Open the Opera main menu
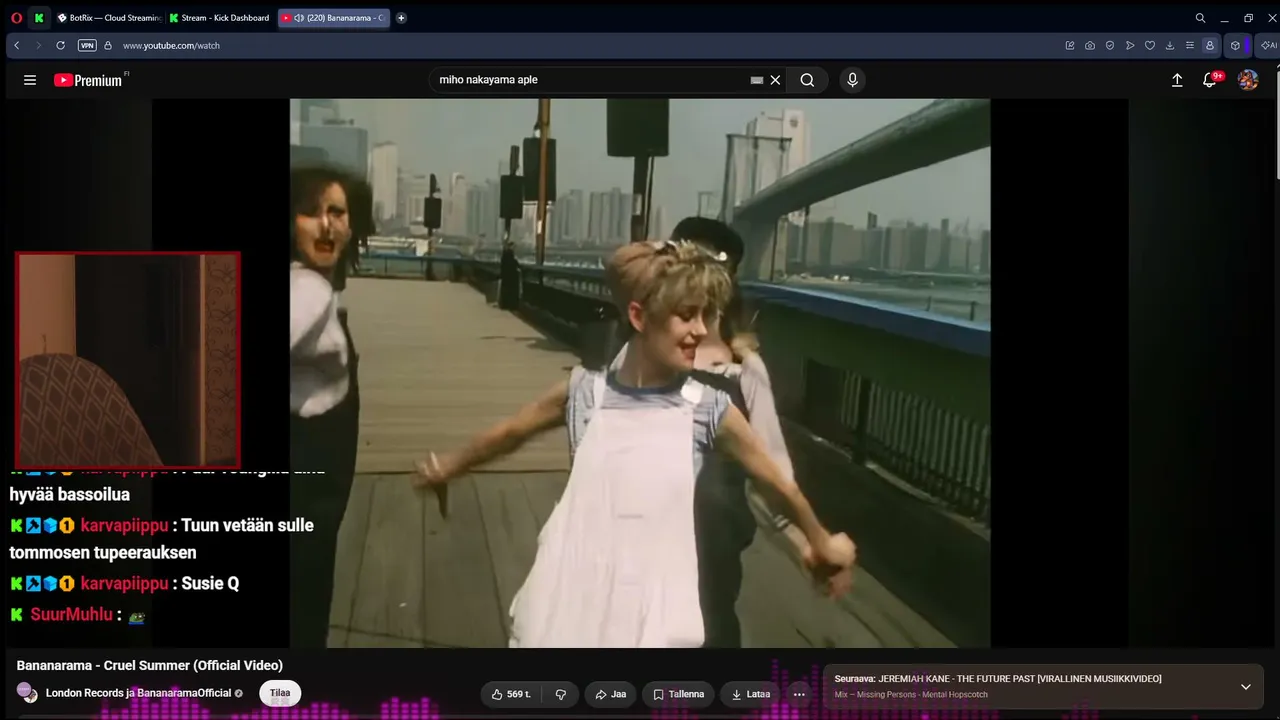 (16, 18)
